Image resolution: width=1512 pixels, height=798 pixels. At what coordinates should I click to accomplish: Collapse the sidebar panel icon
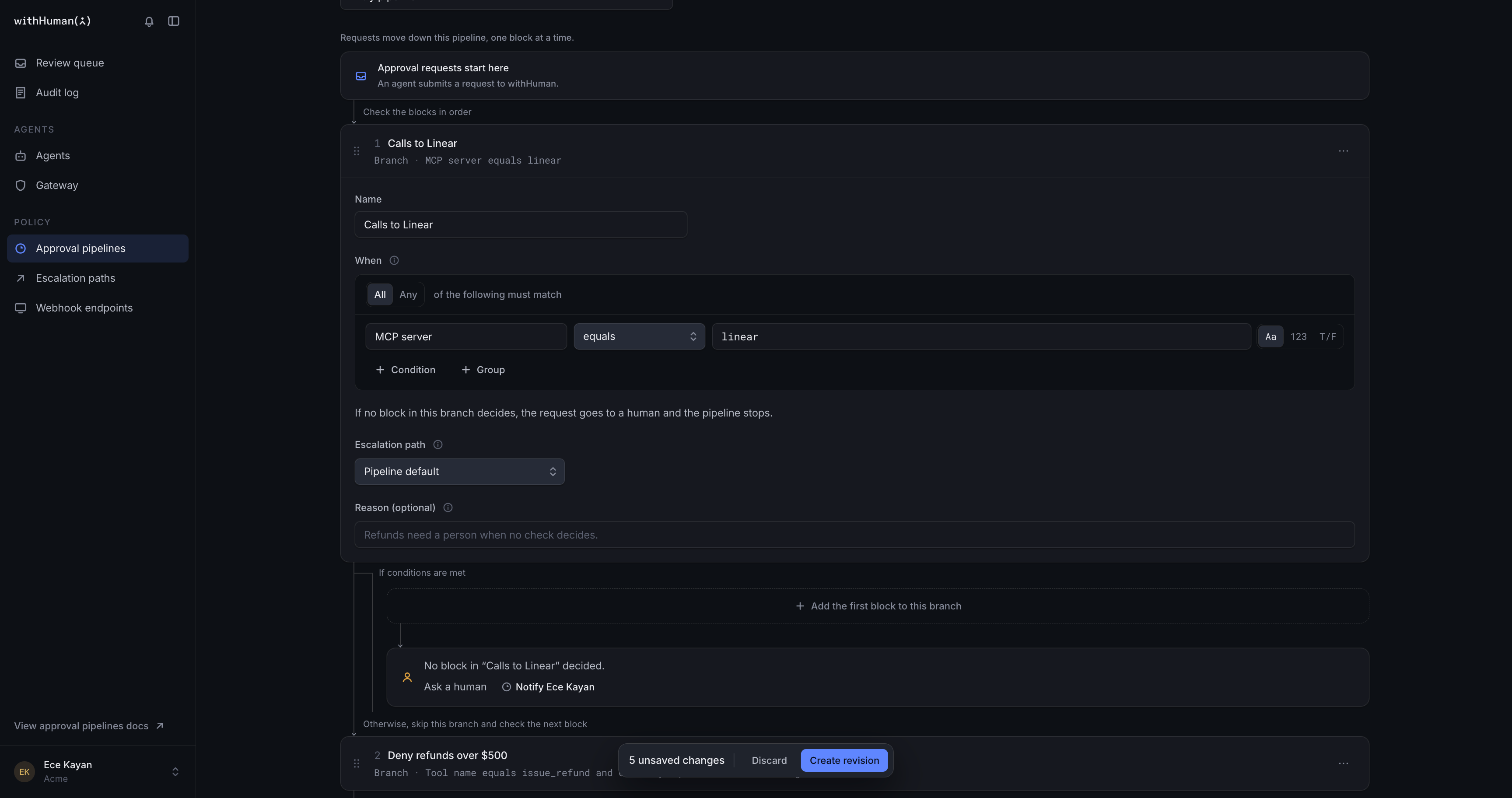[174, 21]
